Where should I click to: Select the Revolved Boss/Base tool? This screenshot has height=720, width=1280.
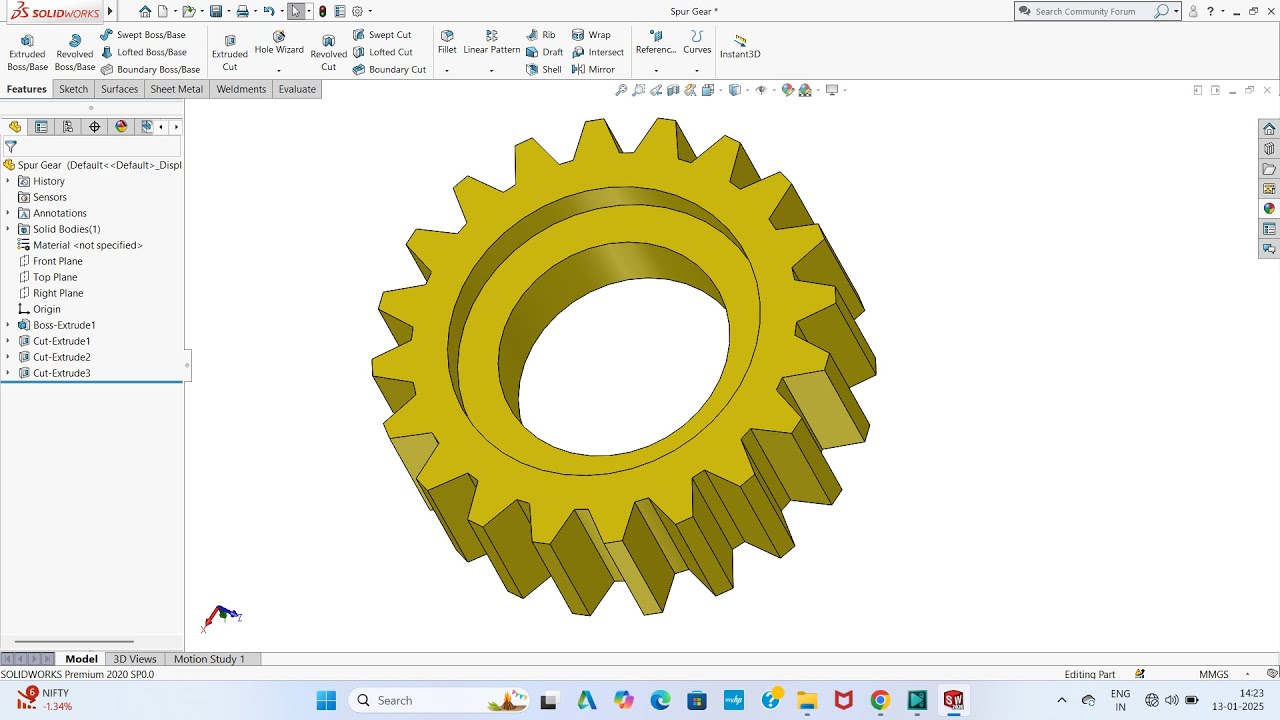(75, 52)
